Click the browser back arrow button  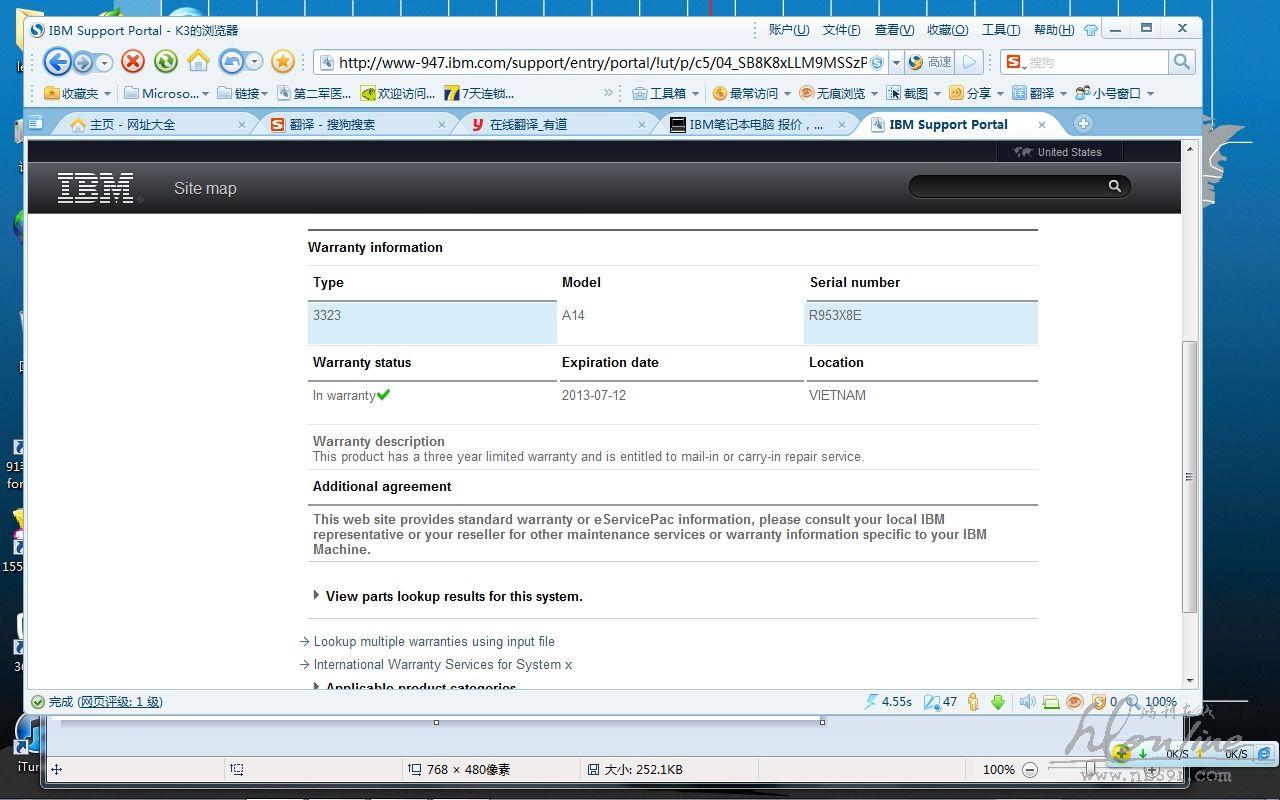click(58, 62)
